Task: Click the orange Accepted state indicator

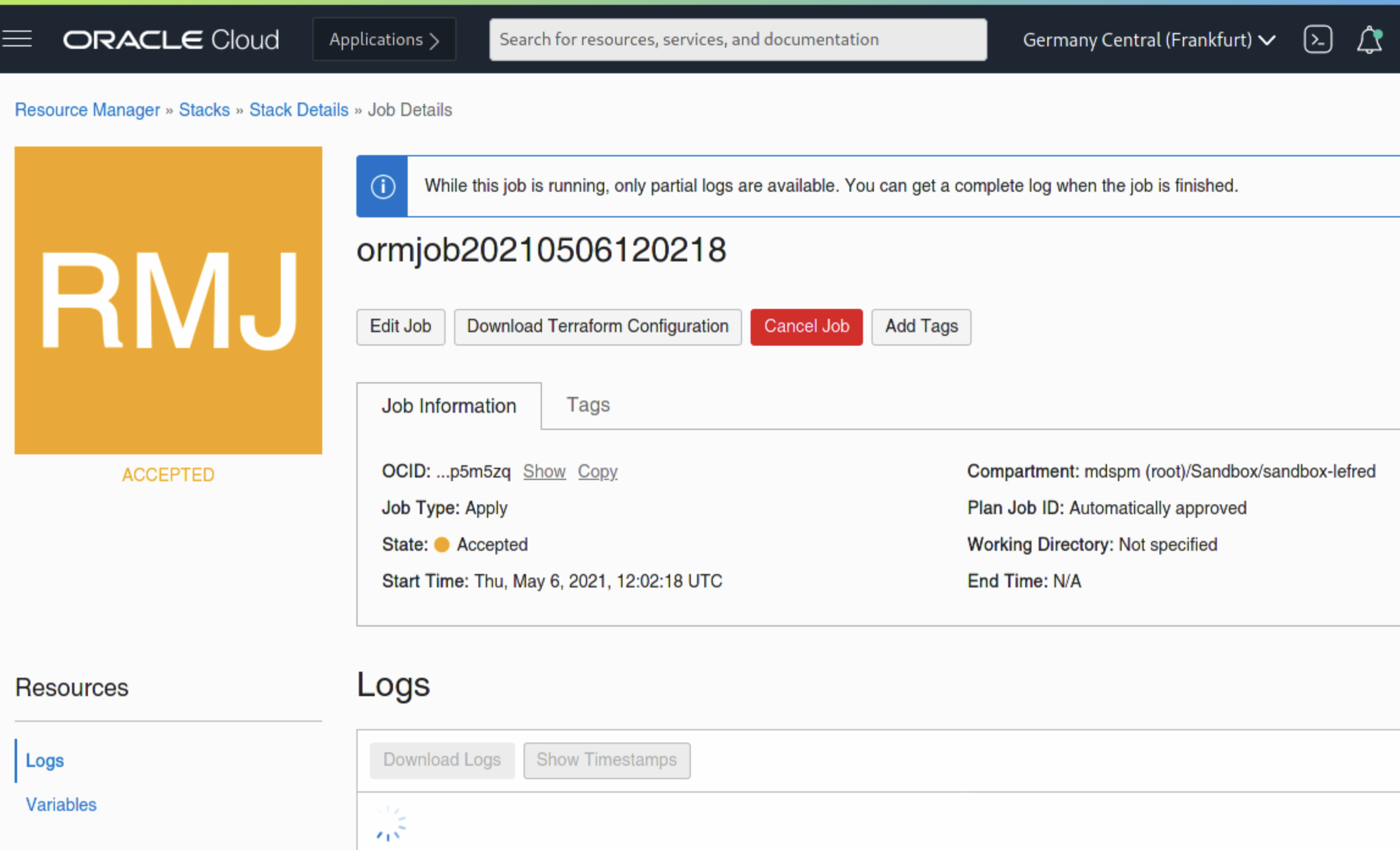Action: pos(442,545)
